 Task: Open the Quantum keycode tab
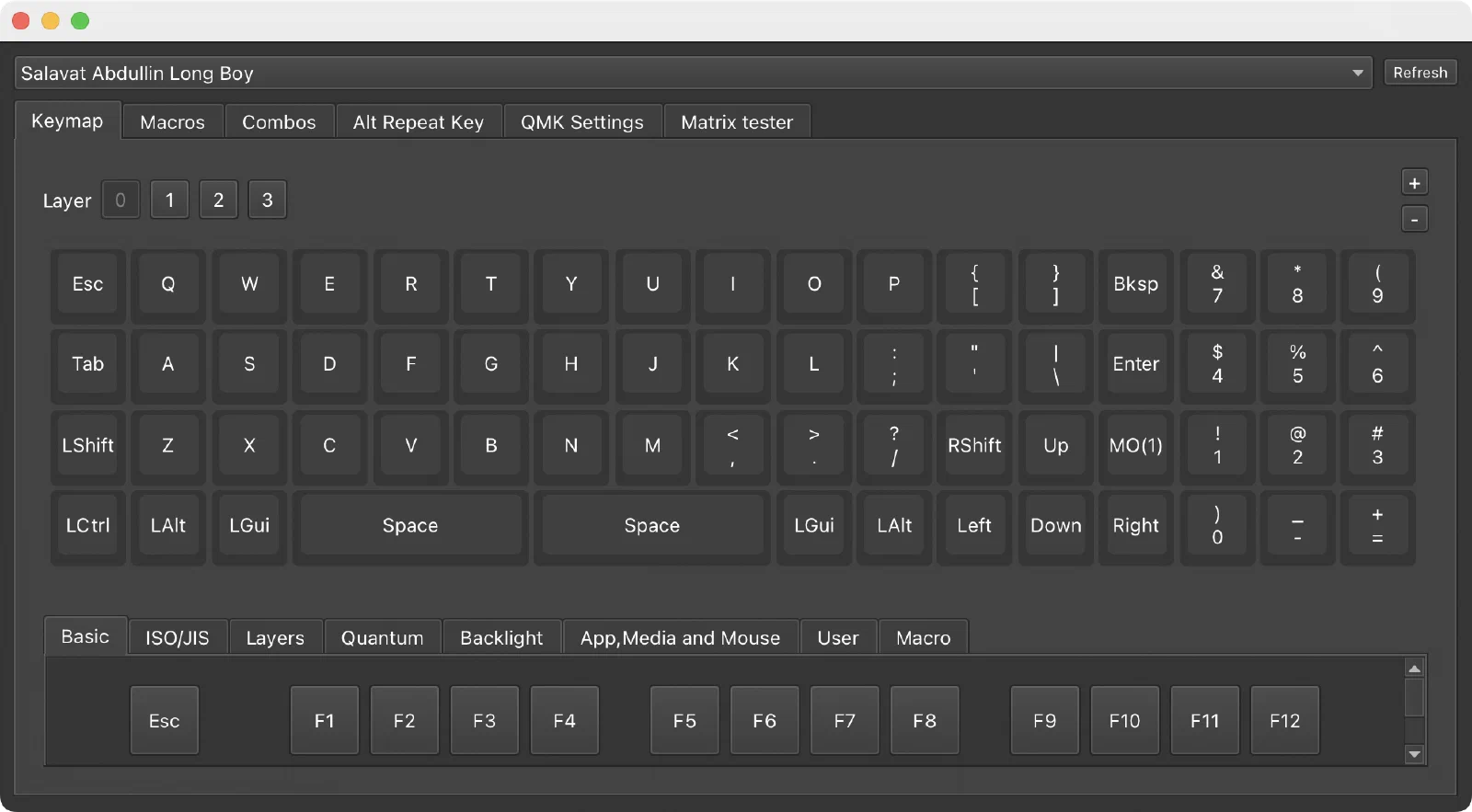(x=383, y=637)
